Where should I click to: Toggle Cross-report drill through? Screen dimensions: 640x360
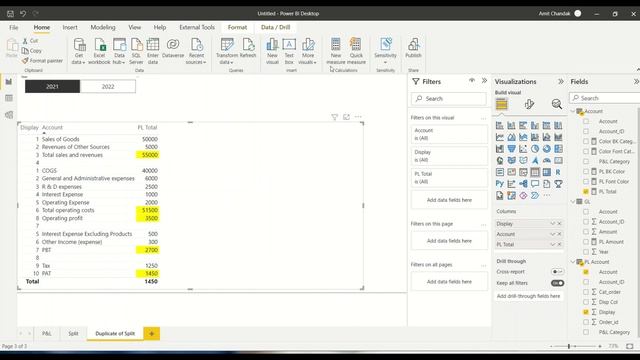click(557, 272)
